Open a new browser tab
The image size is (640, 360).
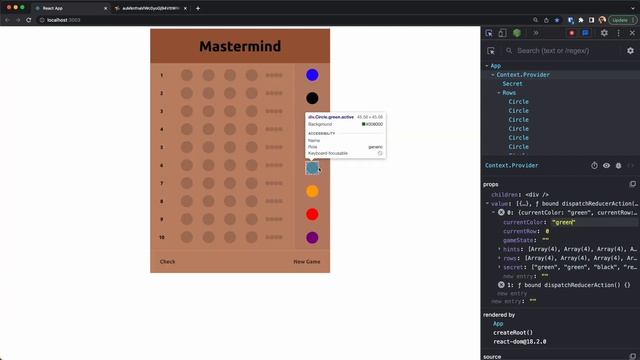pyautogui.click(x=198, y=8)
